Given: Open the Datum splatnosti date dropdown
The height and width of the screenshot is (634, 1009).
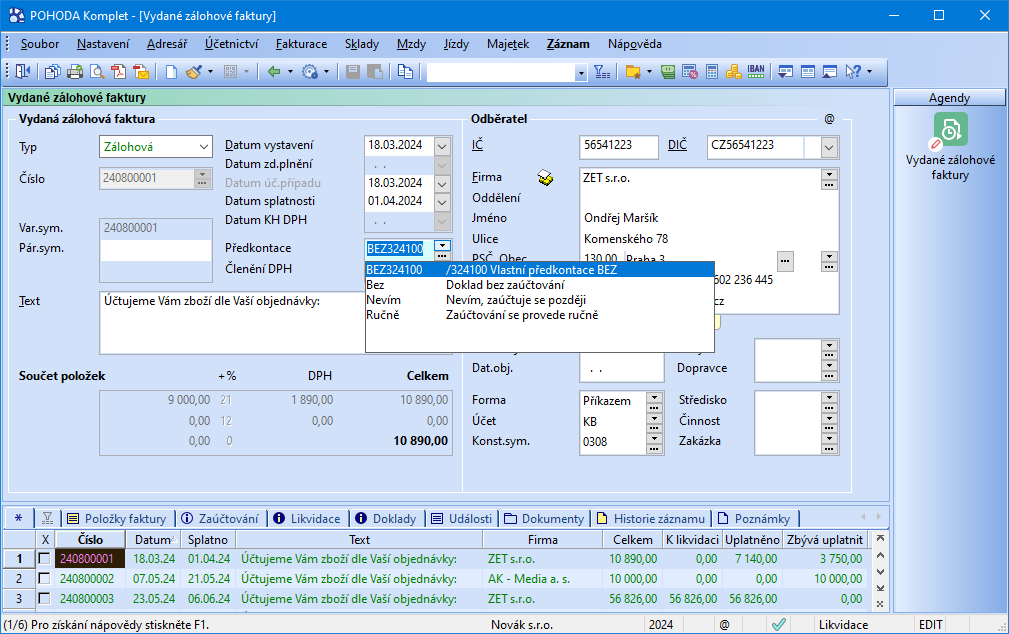Looking at the screenshot, I should (x=442, y=201).
